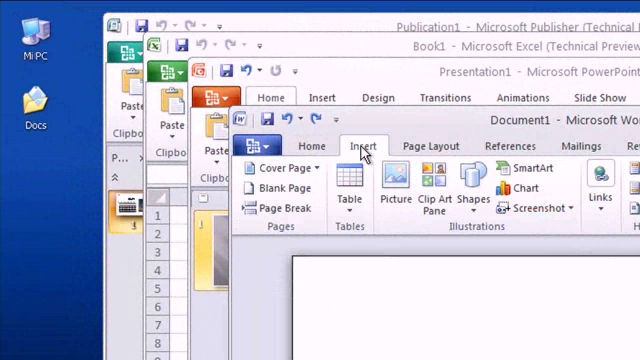Open the References tab in Word
The height and width of the screenshot is (360, 640).
click(x=510, y=146)
